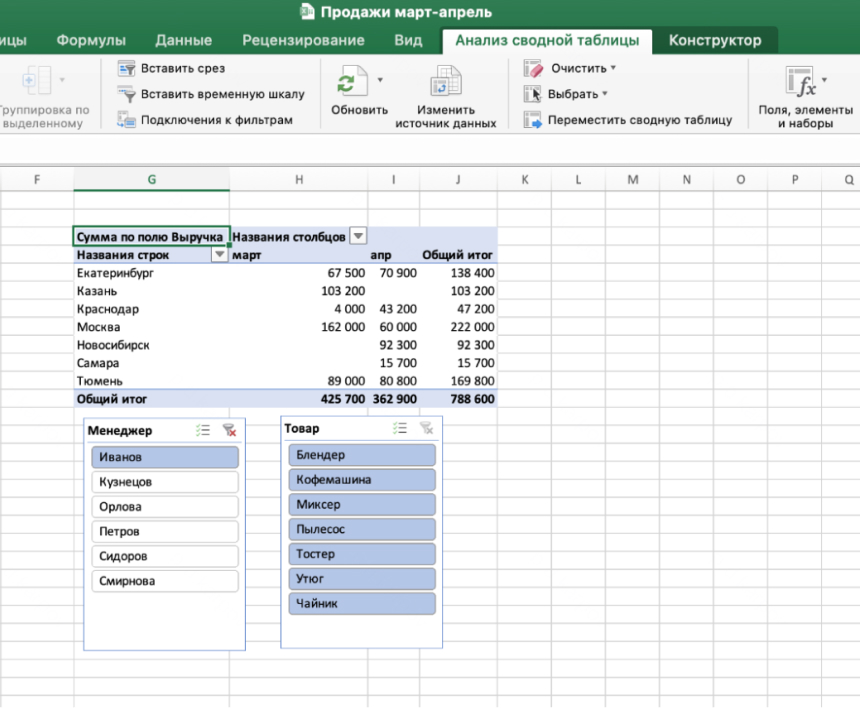Clear filter in Менеджер slicer
The image size is (860, 708).
click(x=229, y=431)
